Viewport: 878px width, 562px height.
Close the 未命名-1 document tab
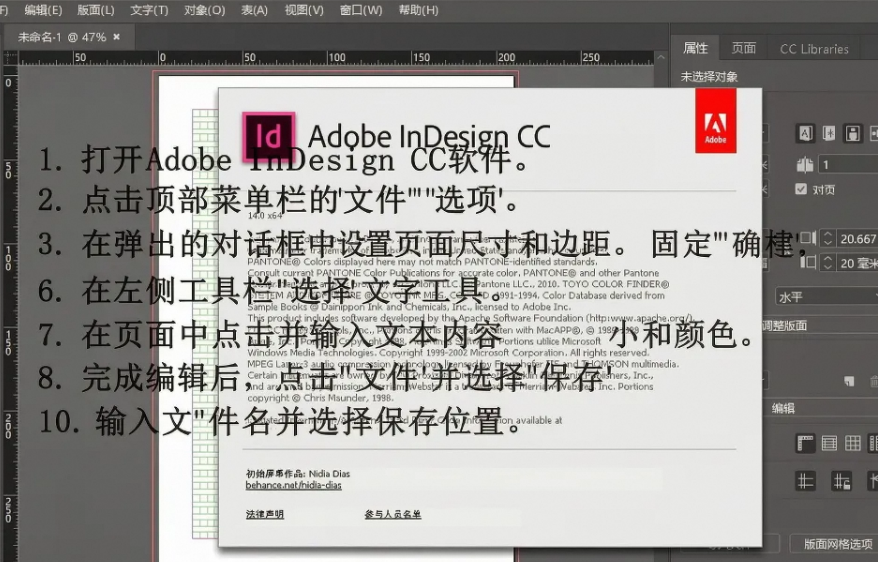tap(116, 37)
